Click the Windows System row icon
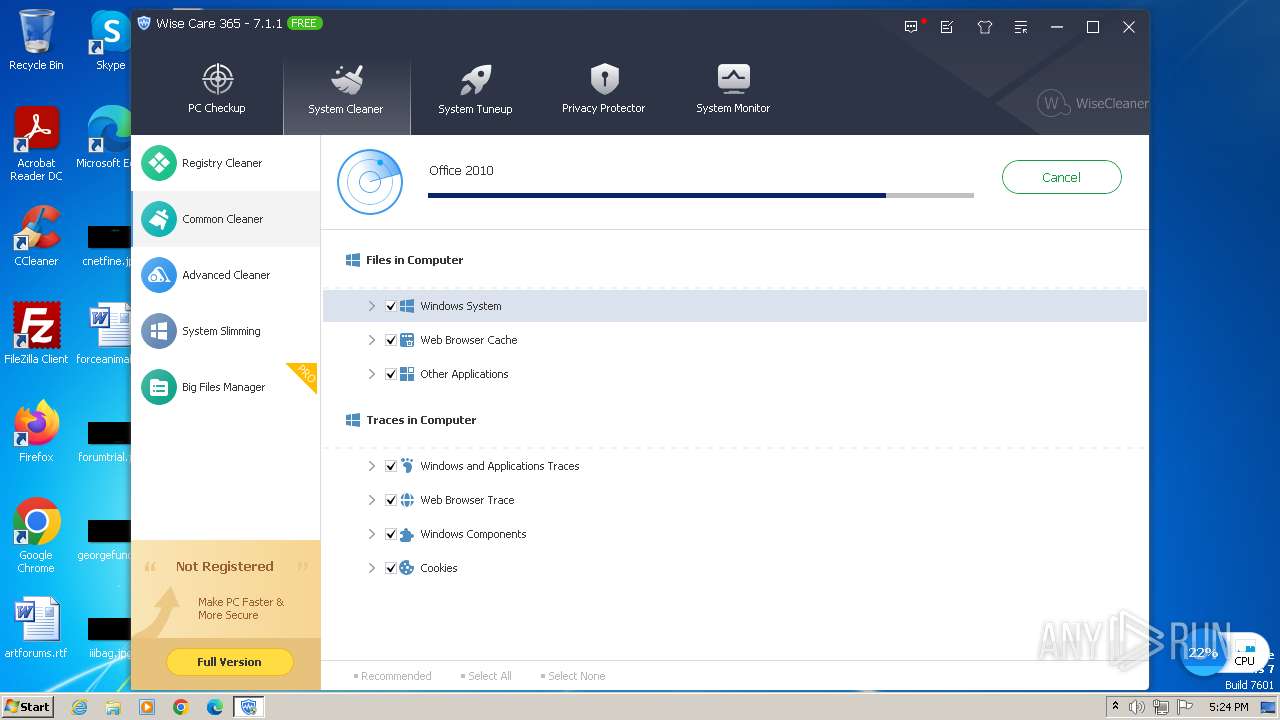Image resolution: width=1280 pixels, height=720 pixels. (x=407, y=306)
